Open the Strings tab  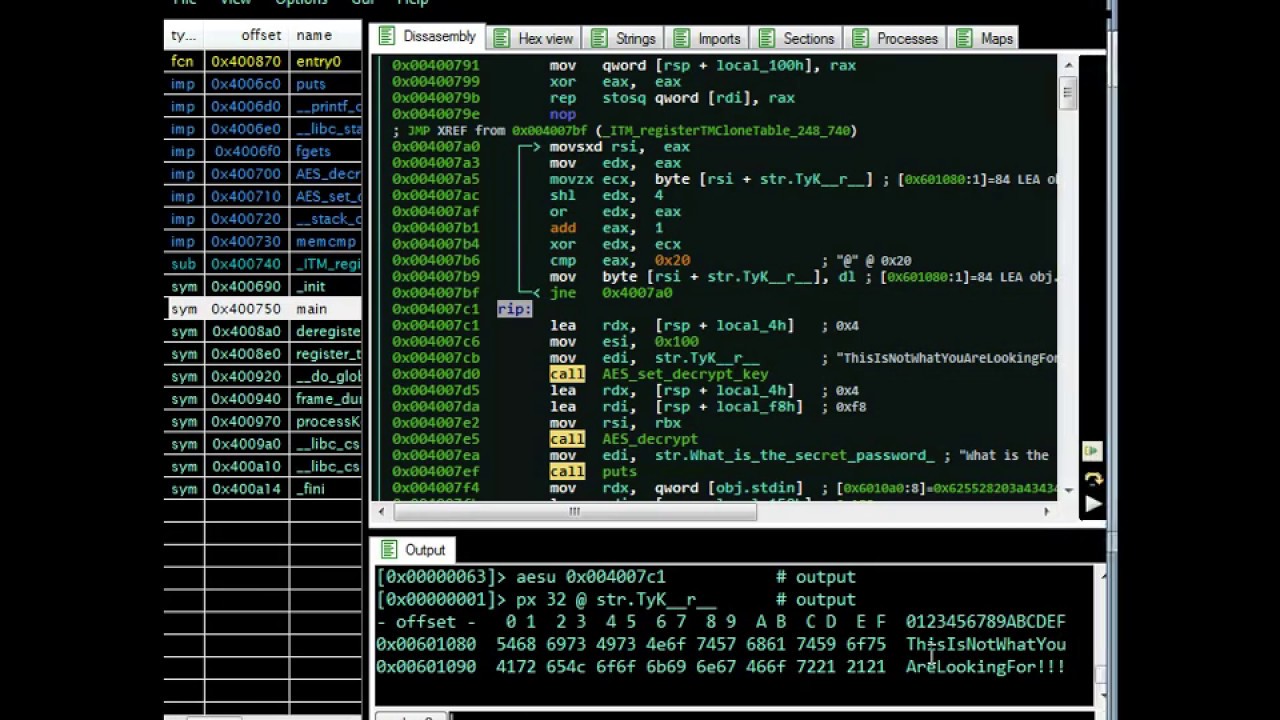pyautogui.click(x=623, y=39)
